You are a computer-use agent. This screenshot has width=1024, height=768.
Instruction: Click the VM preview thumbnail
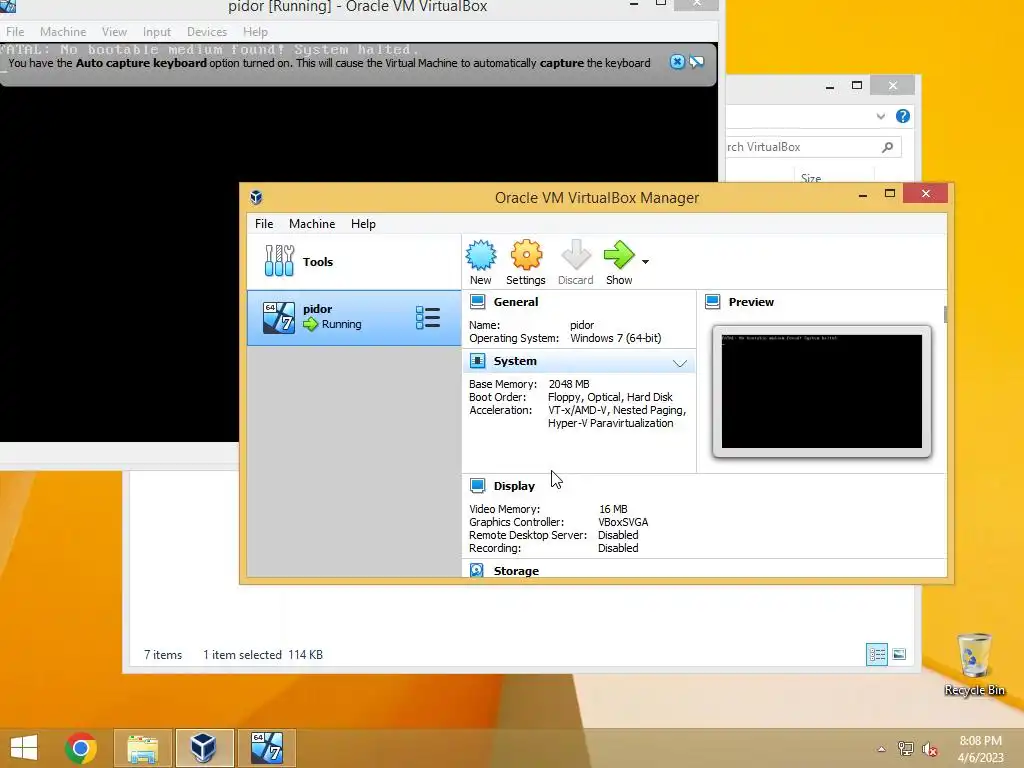tap(822, 391)
